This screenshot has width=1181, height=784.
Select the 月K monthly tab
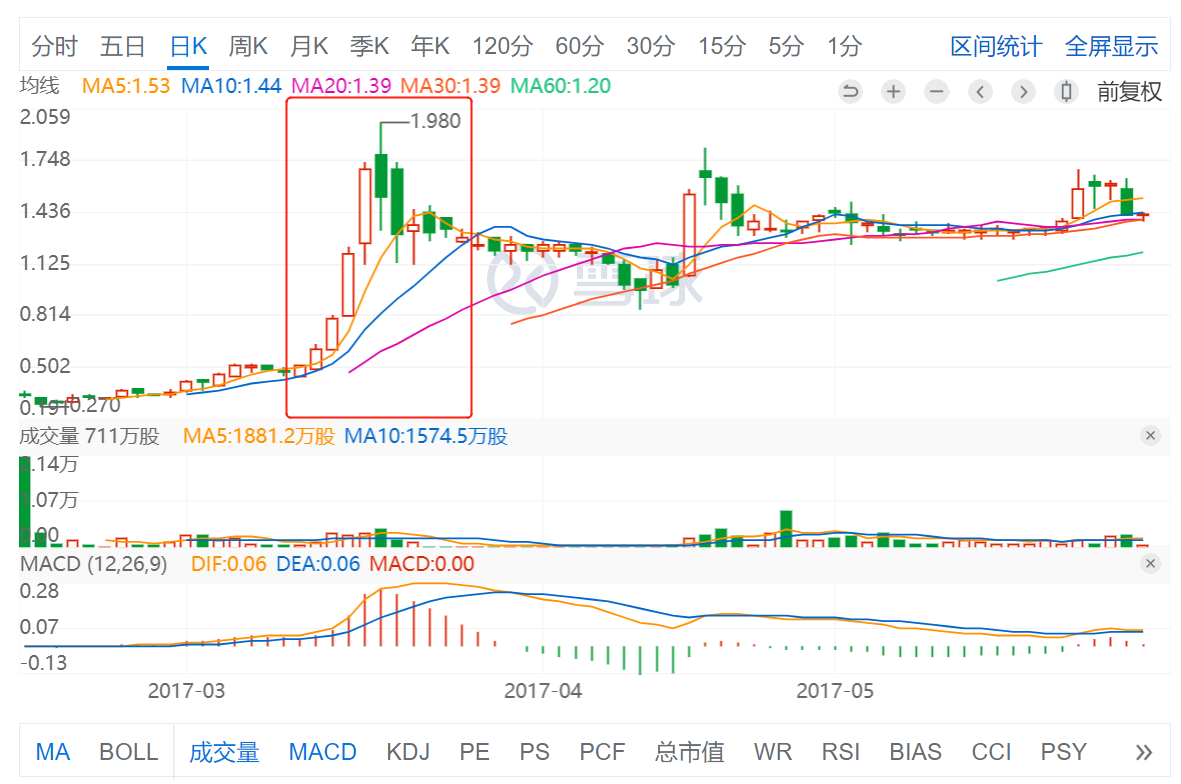pos(309,46)
